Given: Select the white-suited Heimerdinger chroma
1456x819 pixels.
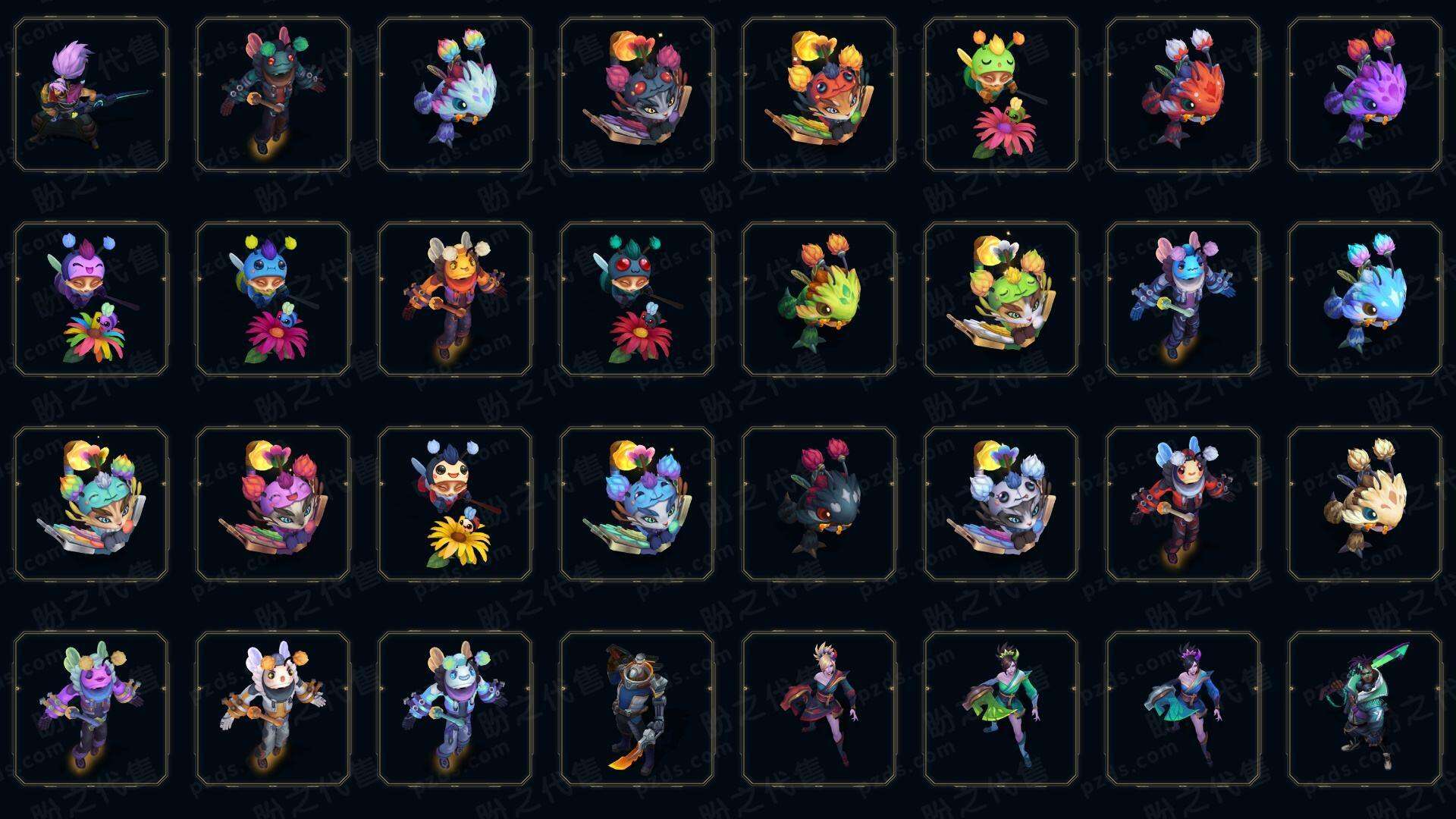Looking at the screenshot, I should 273,708.
